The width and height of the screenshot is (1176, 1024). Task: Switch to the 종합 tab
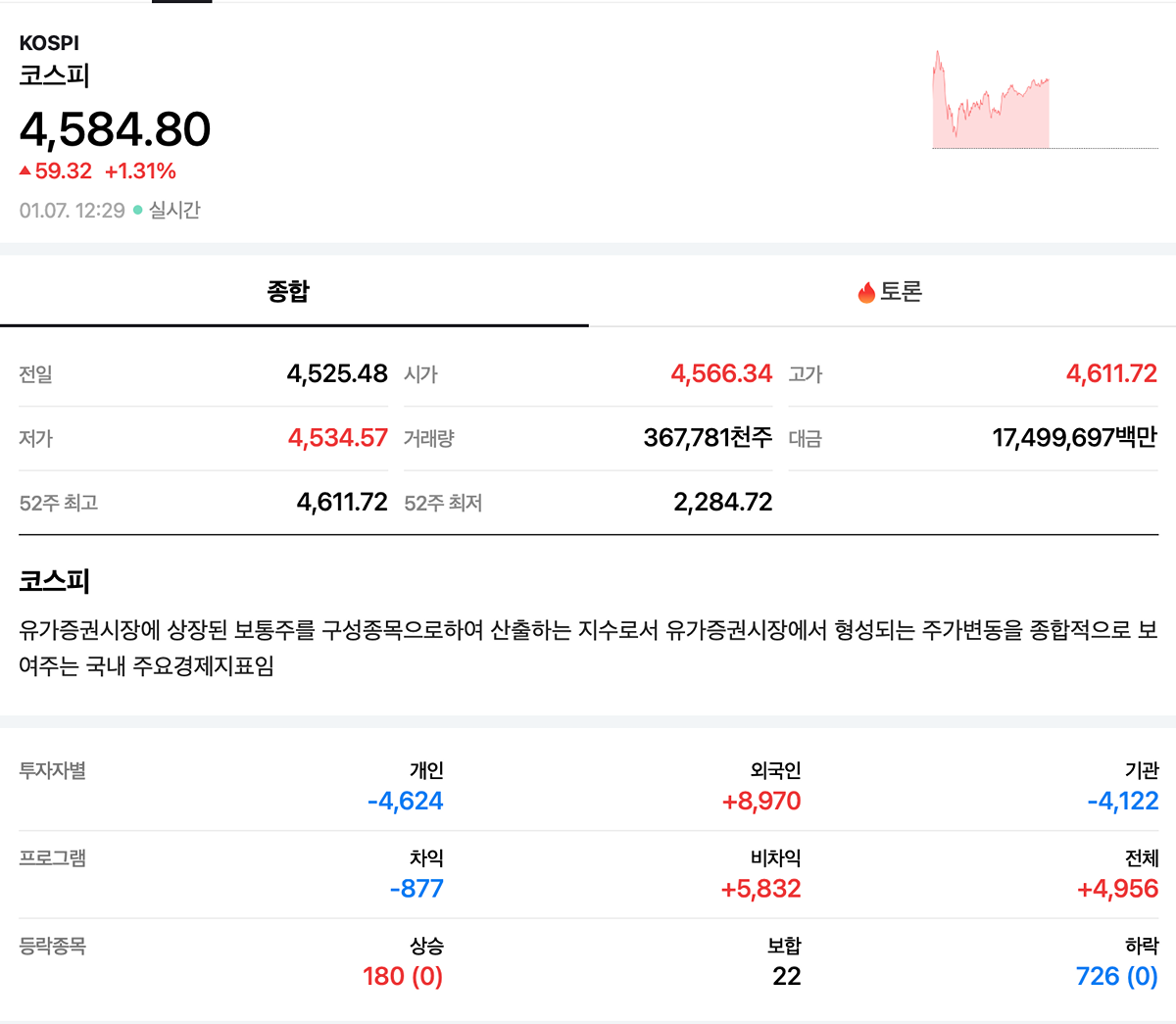[x=288, y=292]
